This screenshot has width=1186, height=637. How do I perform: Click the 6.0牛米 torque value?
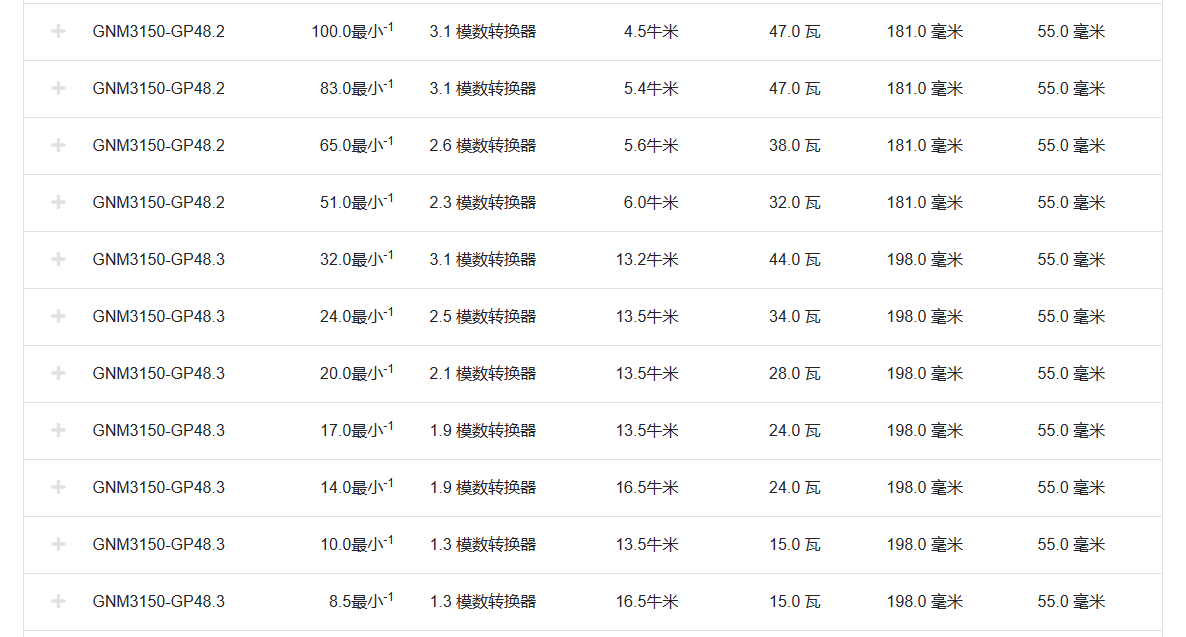(x=651, y=202)
